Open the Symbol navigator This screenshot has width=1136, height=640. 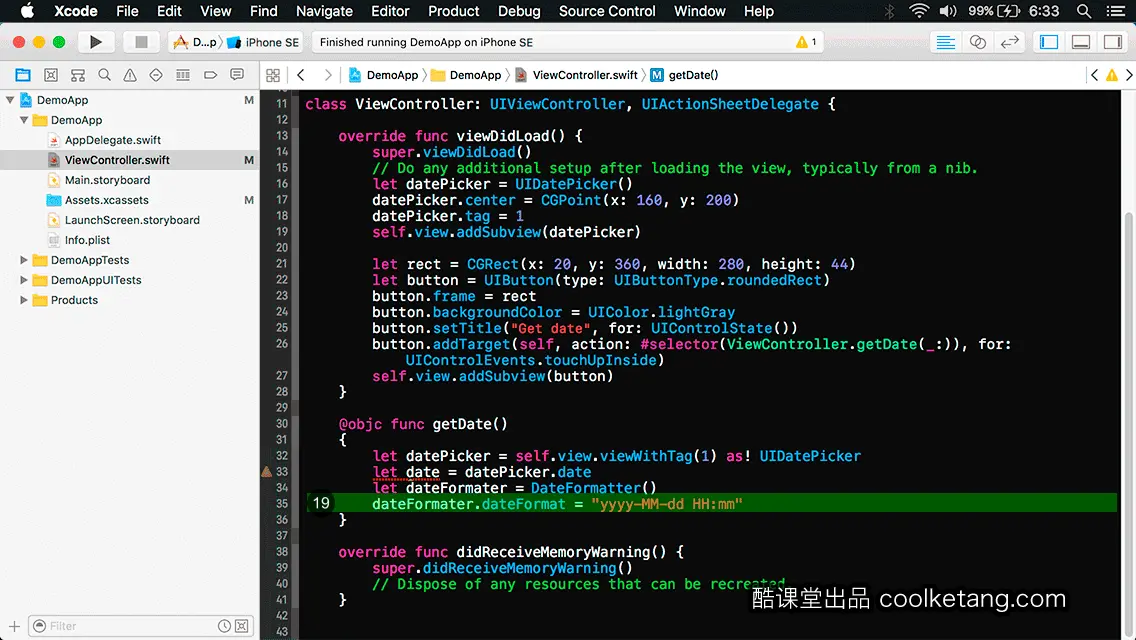click(x=78, y=75)
